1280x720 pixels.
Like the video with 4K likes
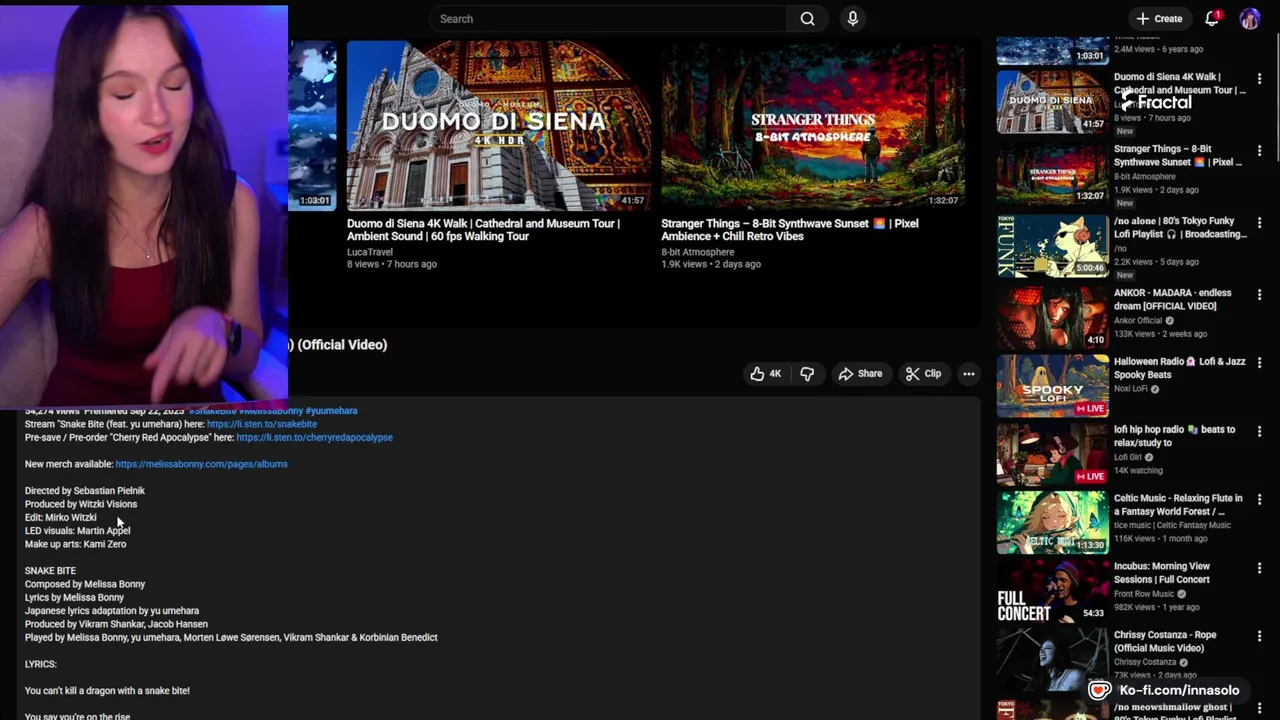766,374
